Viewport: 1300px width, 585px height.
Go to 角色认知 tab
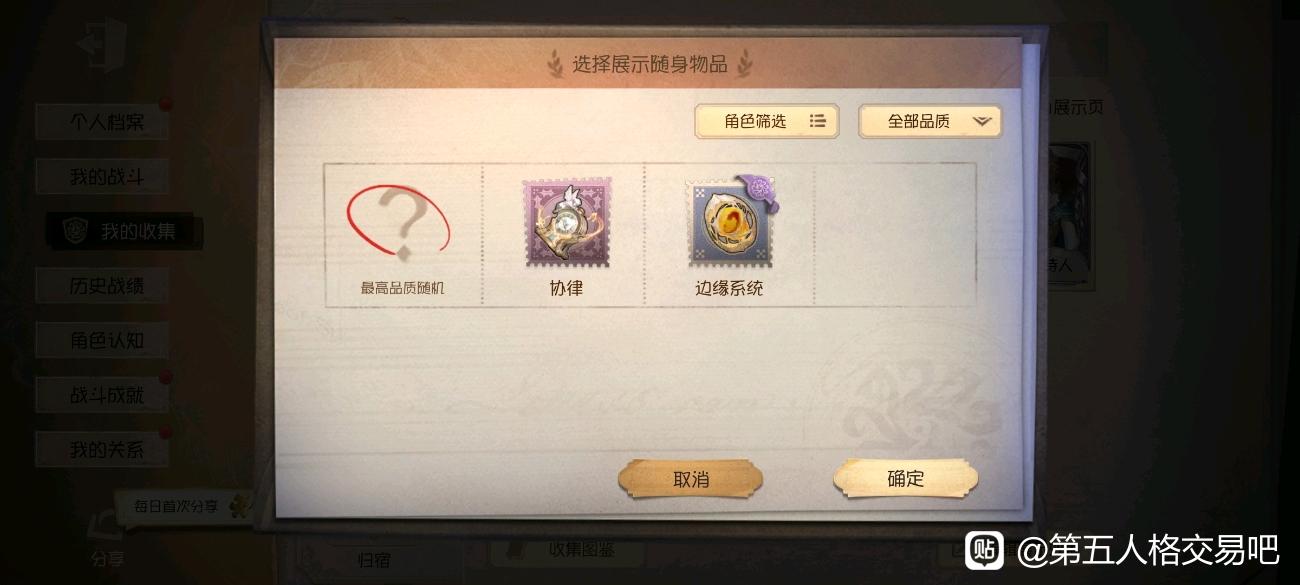(106, 340)
